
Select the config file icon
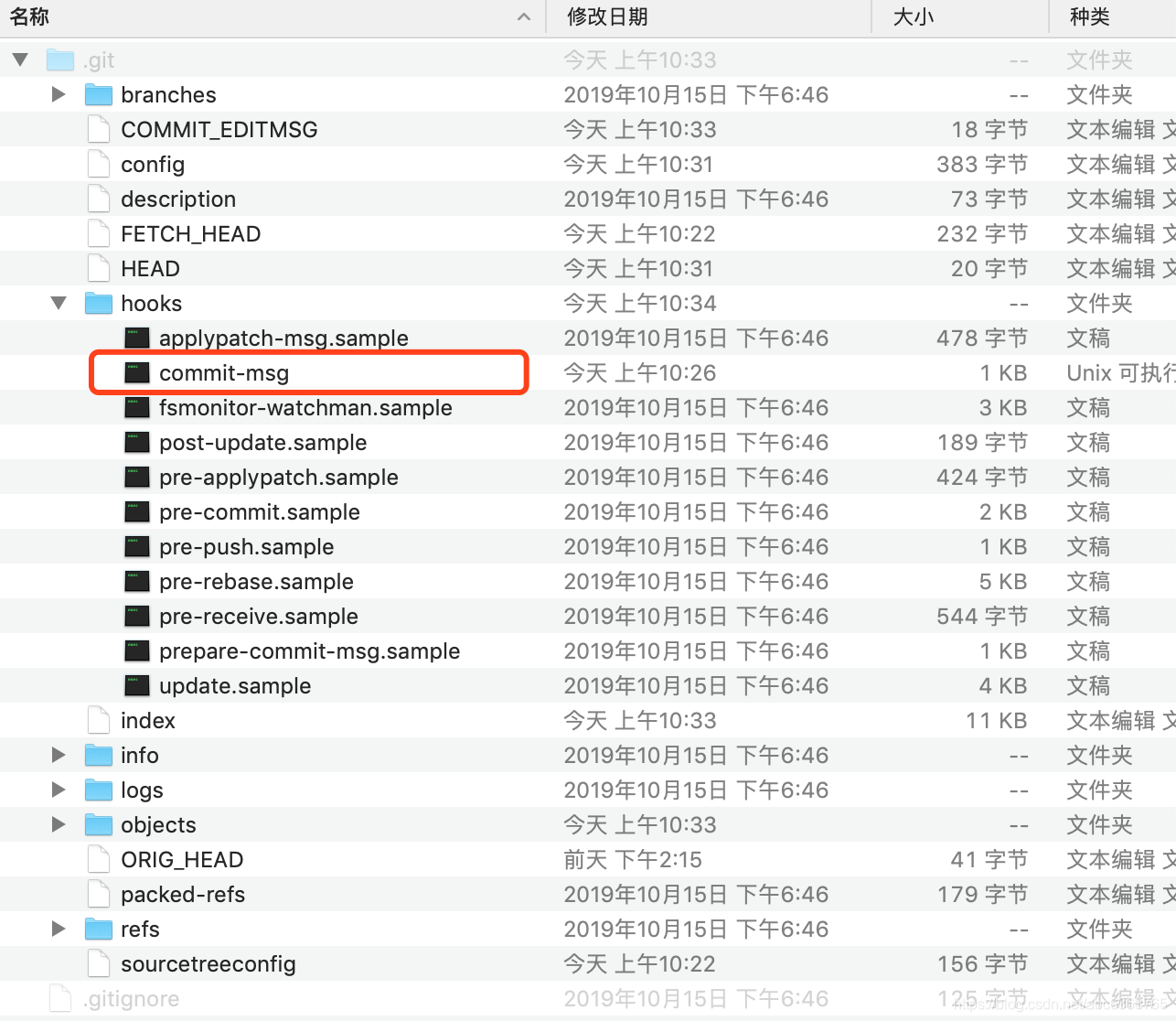[99, 164]
